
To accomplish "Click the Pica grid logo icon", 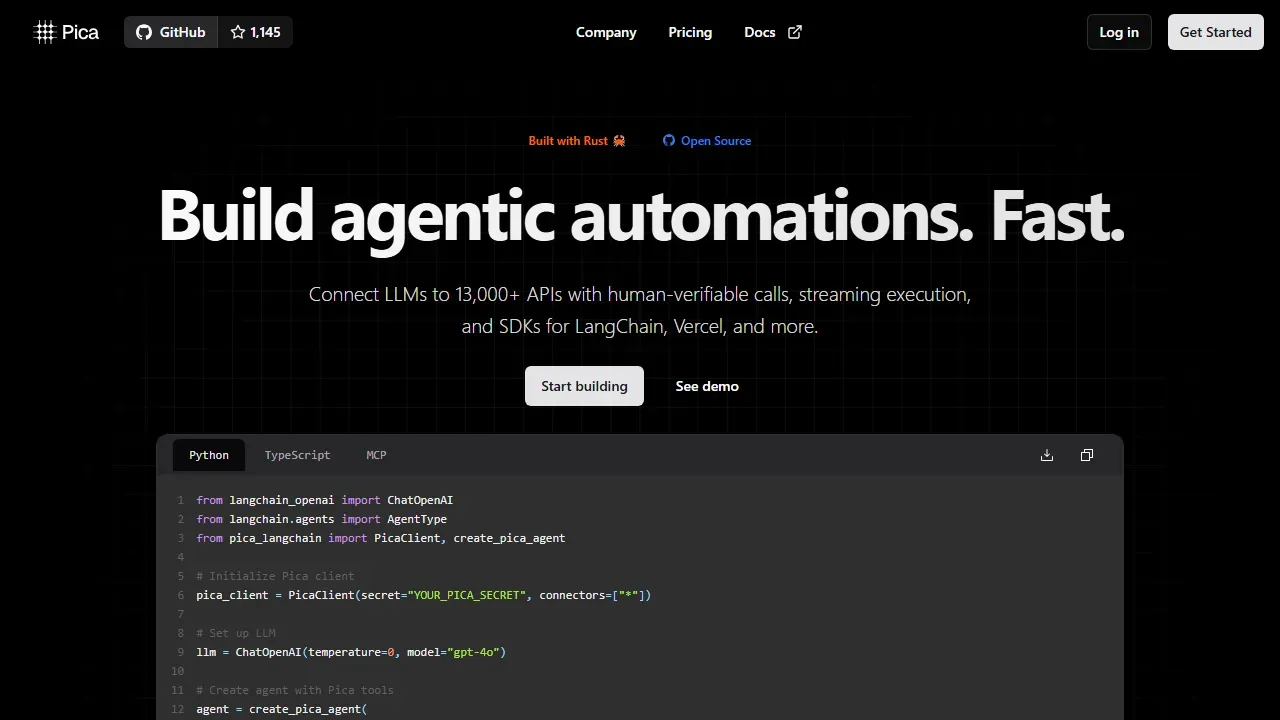I will [45, 32].
